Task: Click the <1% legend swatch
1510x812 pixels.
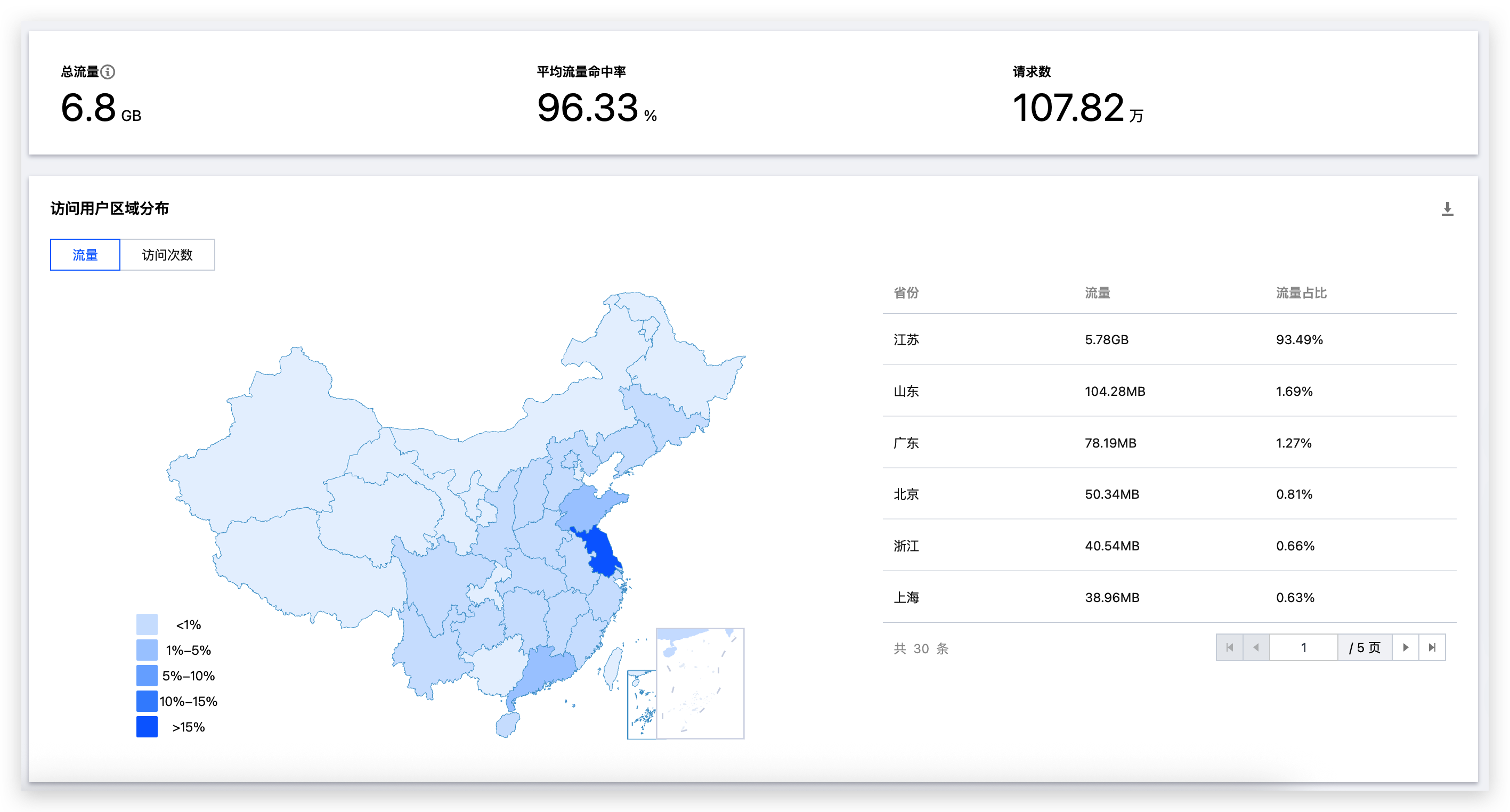Action: (147, 624)
